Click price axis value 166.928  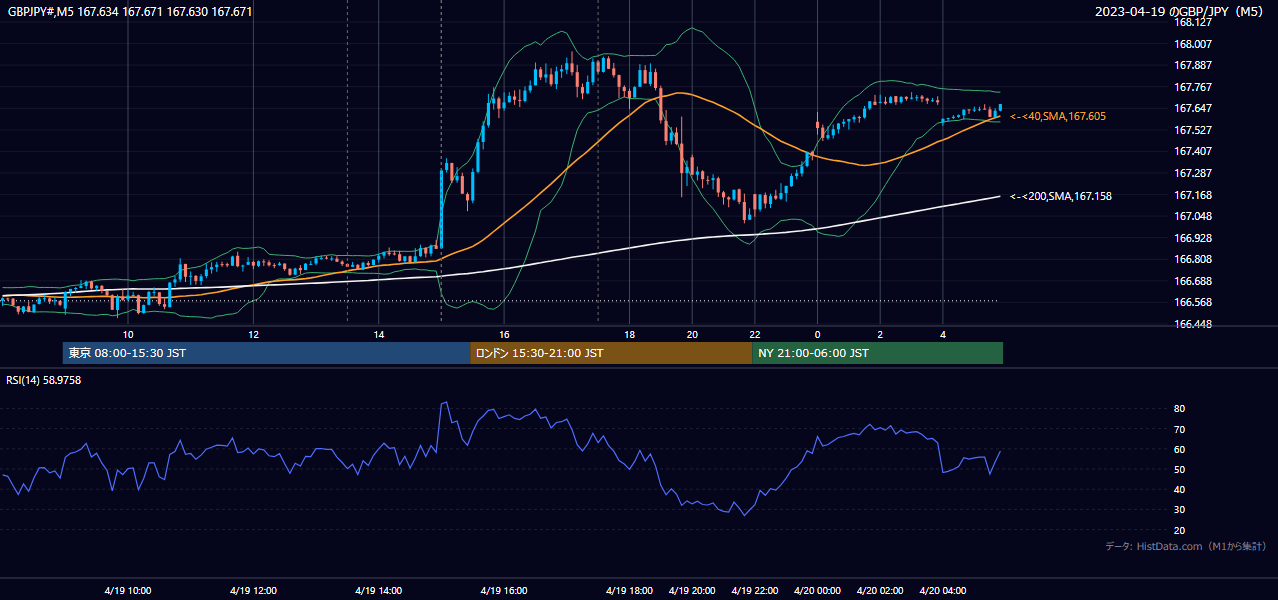(x=1192, y=238)
